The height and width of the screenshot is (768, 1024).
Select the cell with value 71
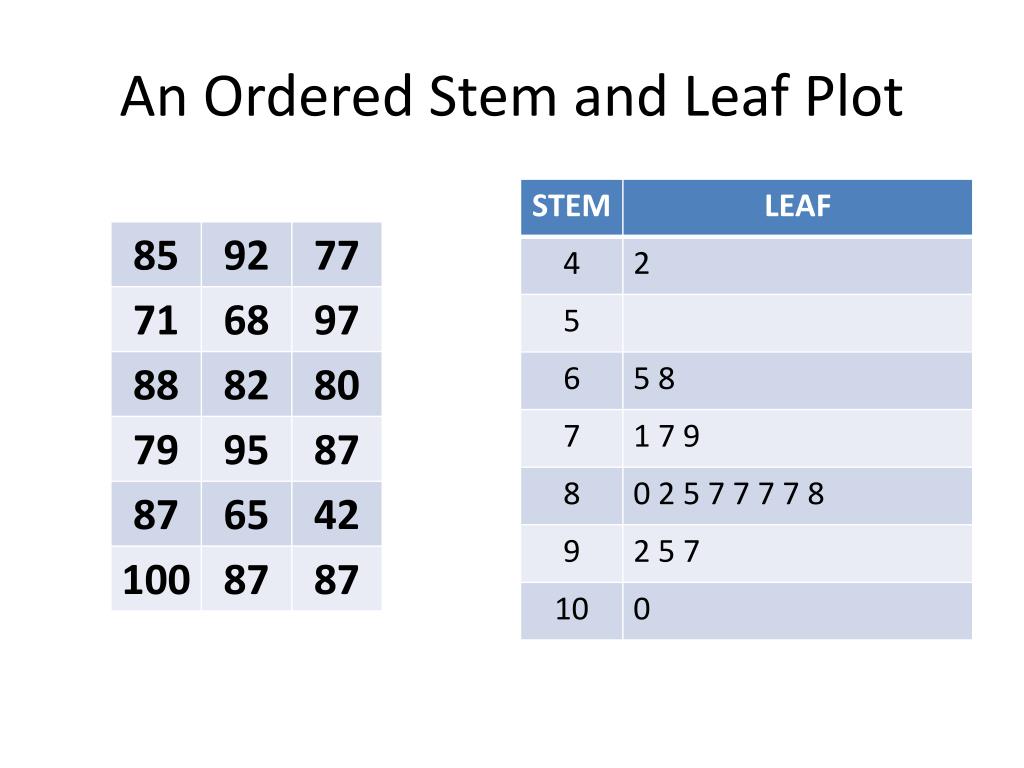click(x=155, y=321)
